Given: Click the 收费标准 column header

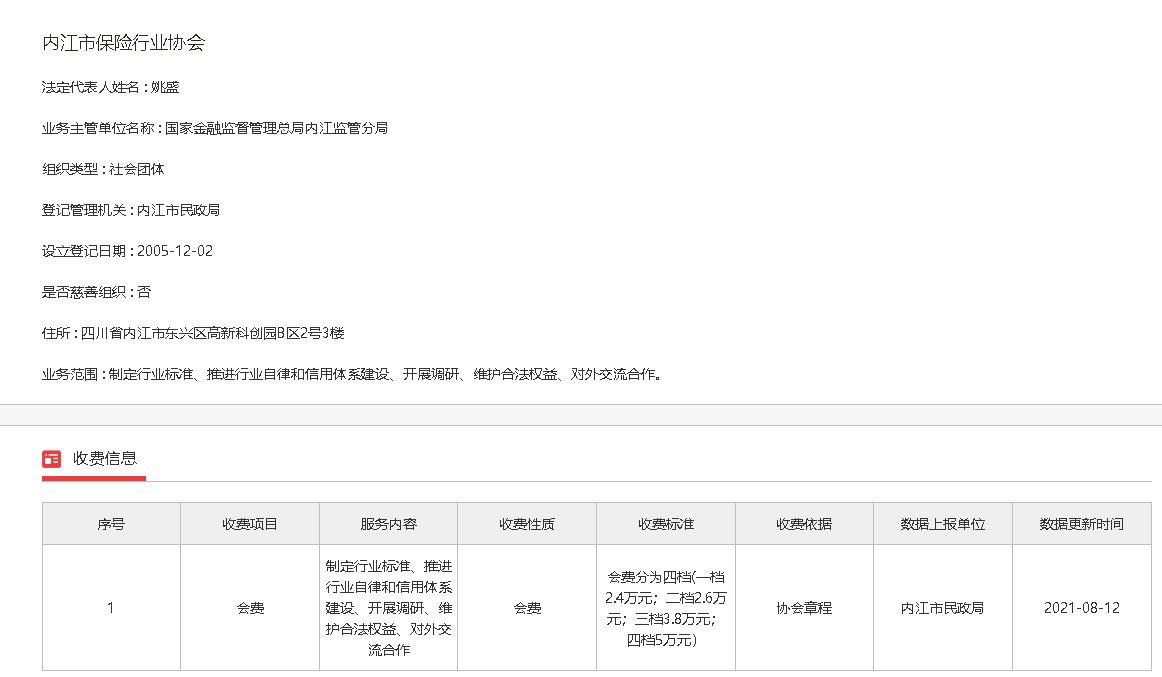Looking at the screenshot, I should [x=666, y=524].
